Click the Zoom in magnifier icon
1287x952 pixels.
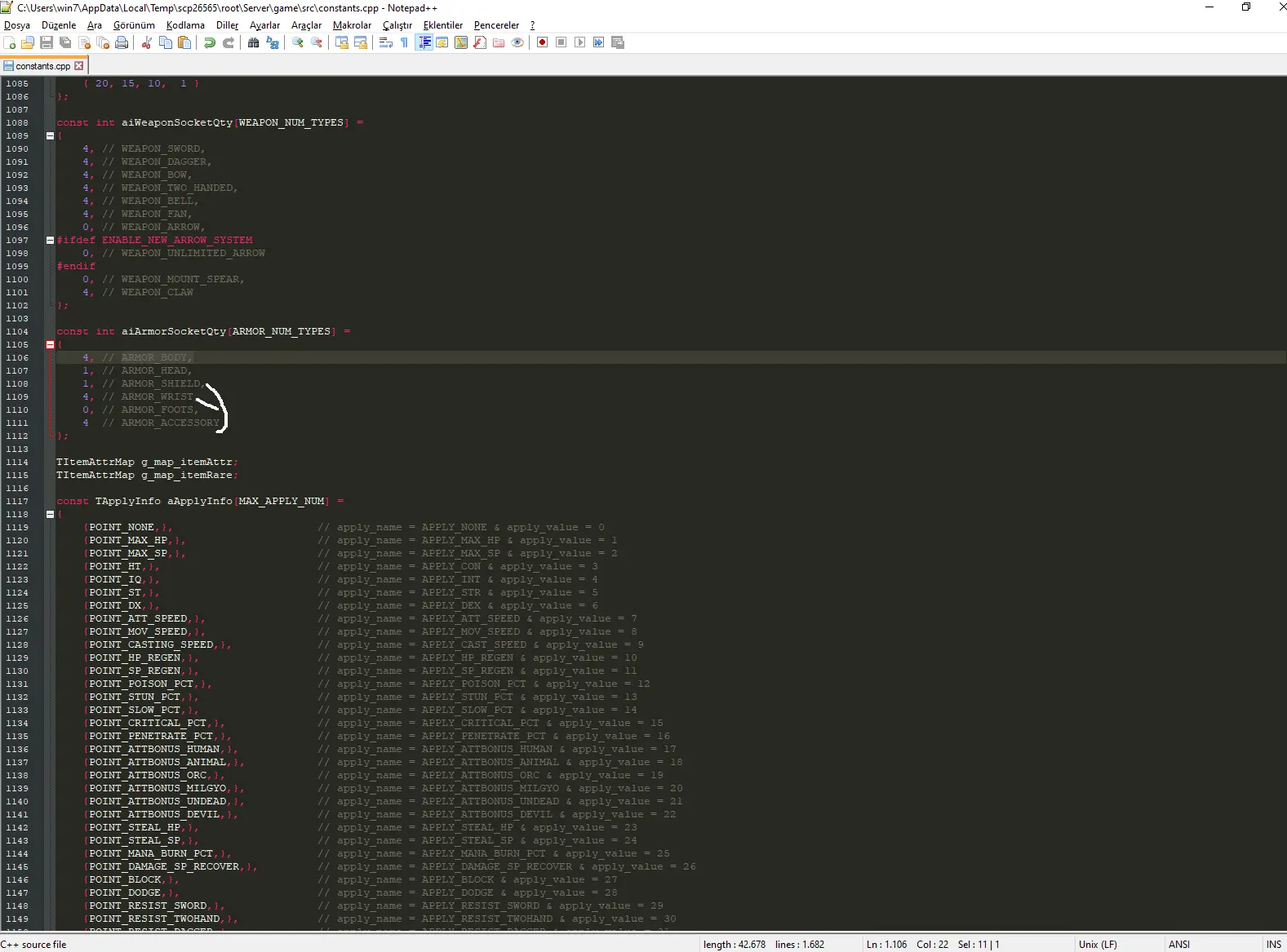click(298, 42)
